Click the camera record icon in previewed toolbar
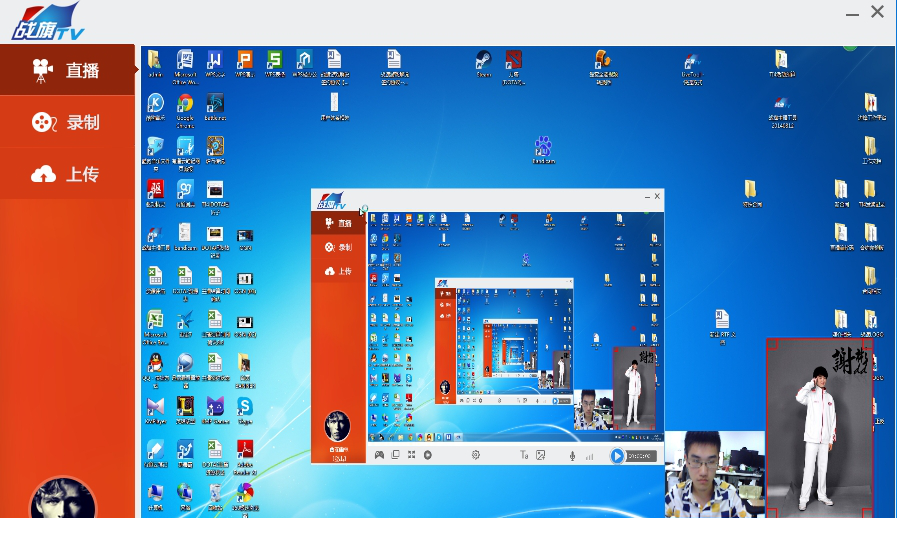 [x=427, y=455]
